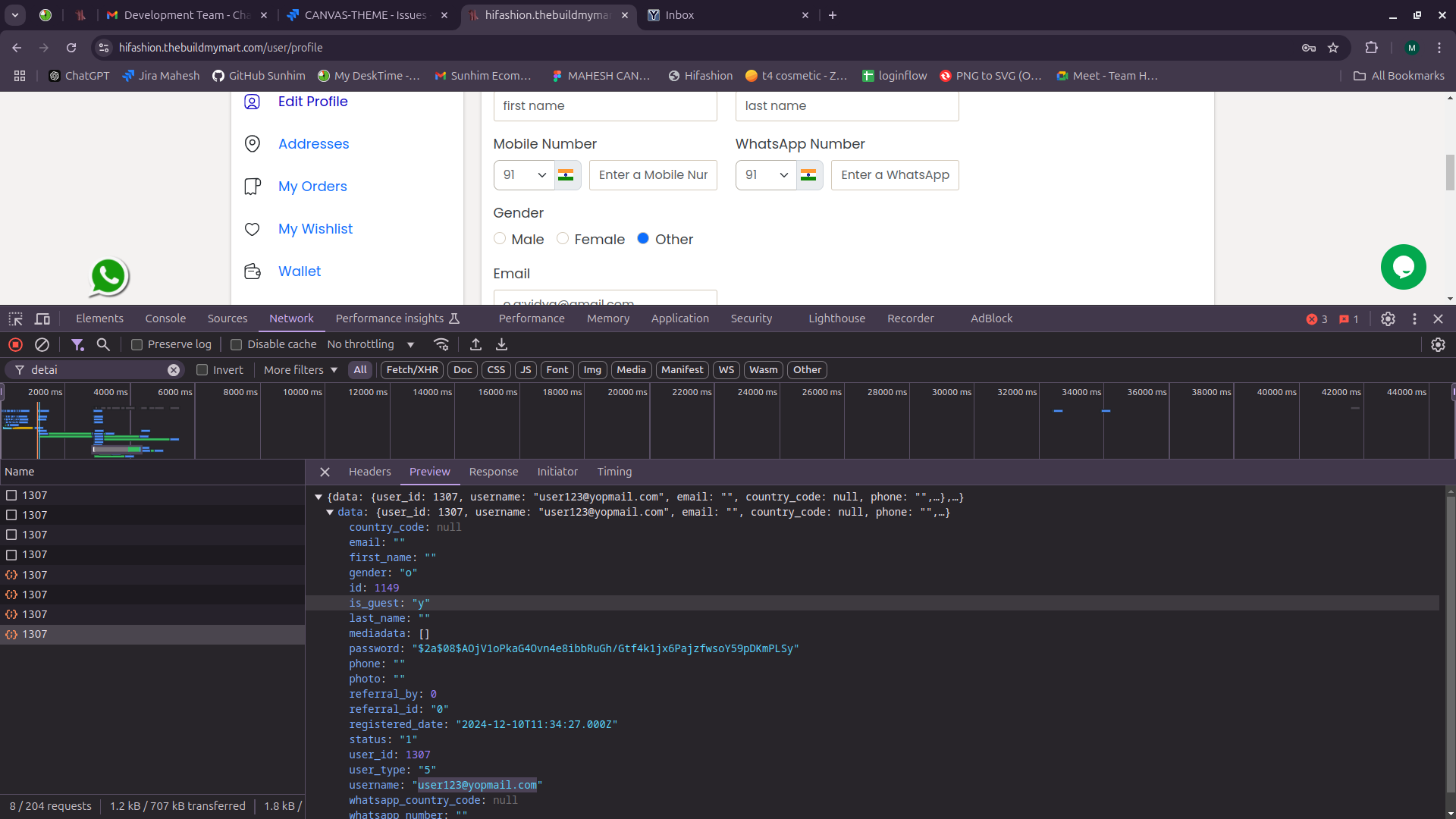Open ChatGPT bookmark

coord(79,76)
